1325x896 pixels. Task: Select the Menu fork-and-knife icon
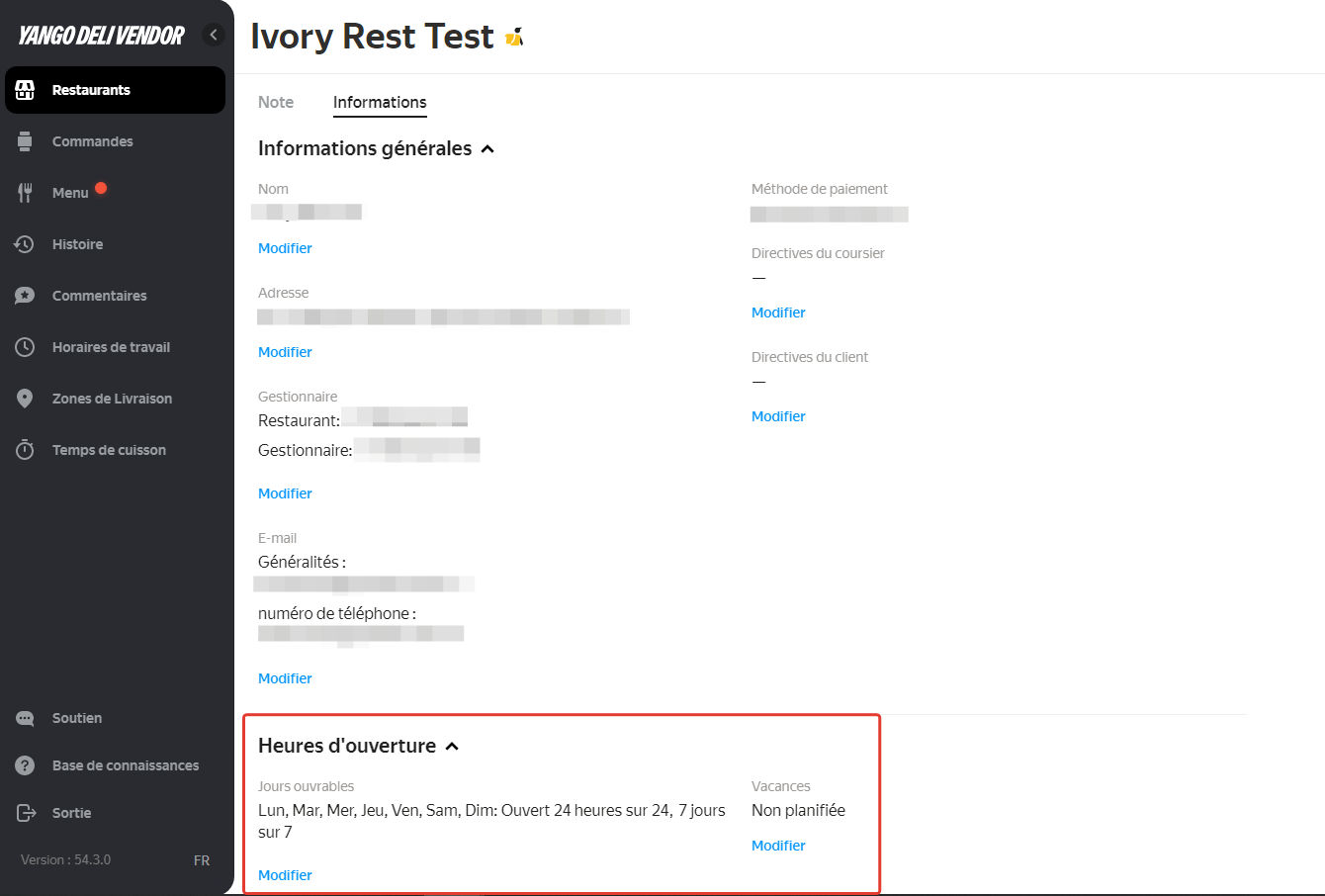pyautogui.click(x=26, y=193)
